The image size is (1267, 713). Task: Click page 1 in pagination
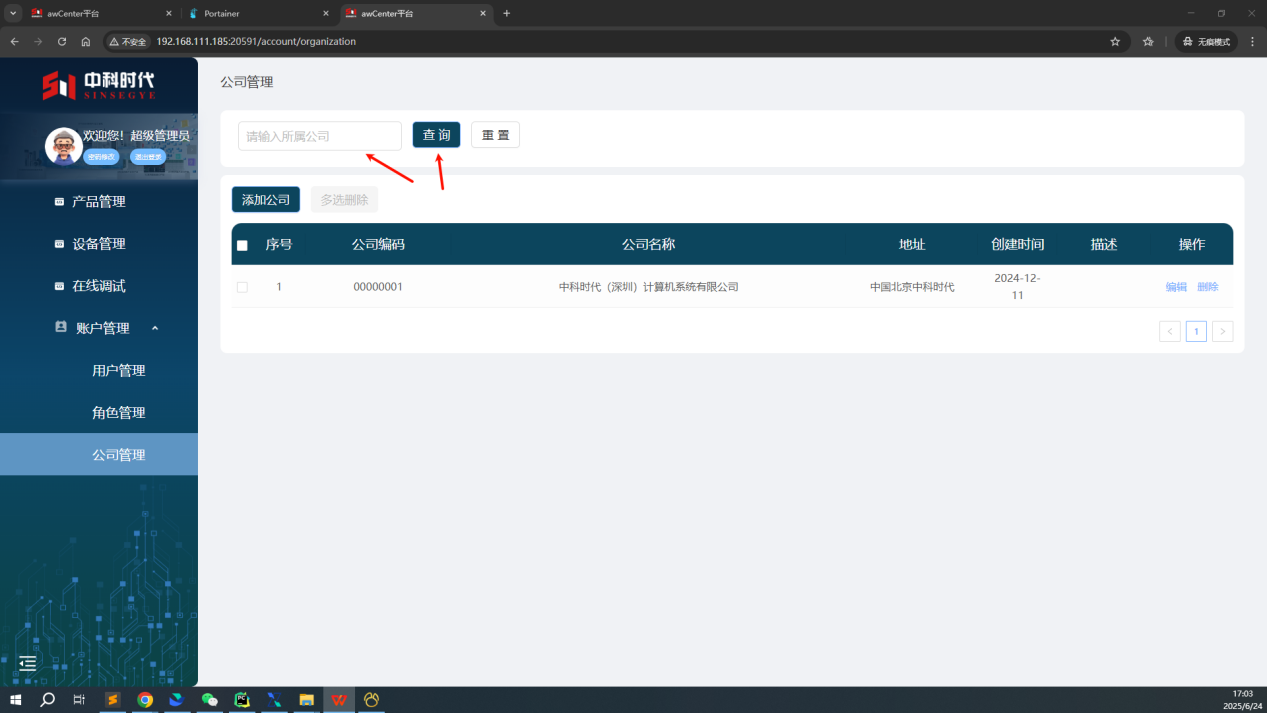click(x=1196, y=331)
